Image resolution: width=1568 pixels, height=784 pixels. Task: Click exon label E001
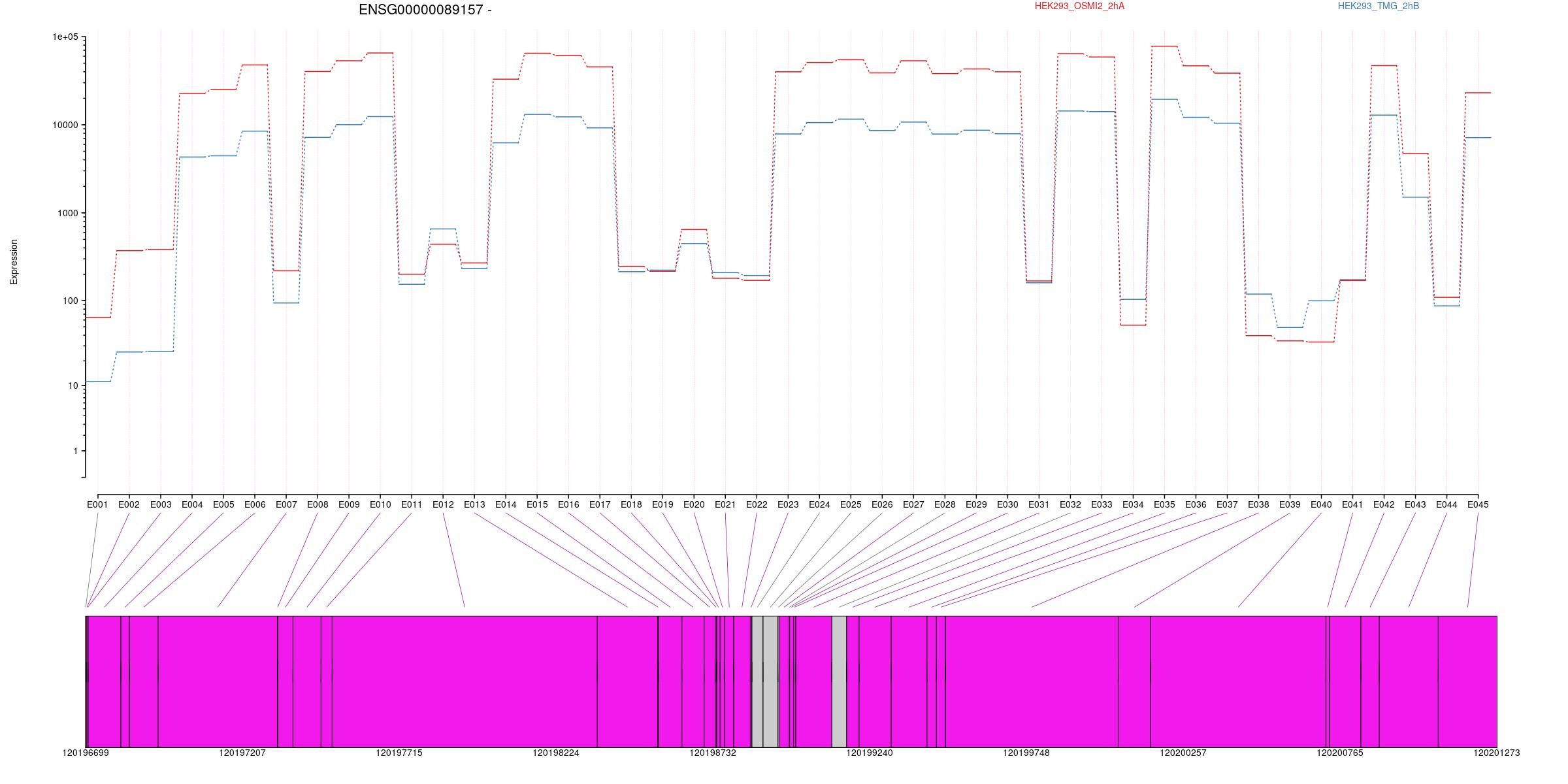(97, 504)
